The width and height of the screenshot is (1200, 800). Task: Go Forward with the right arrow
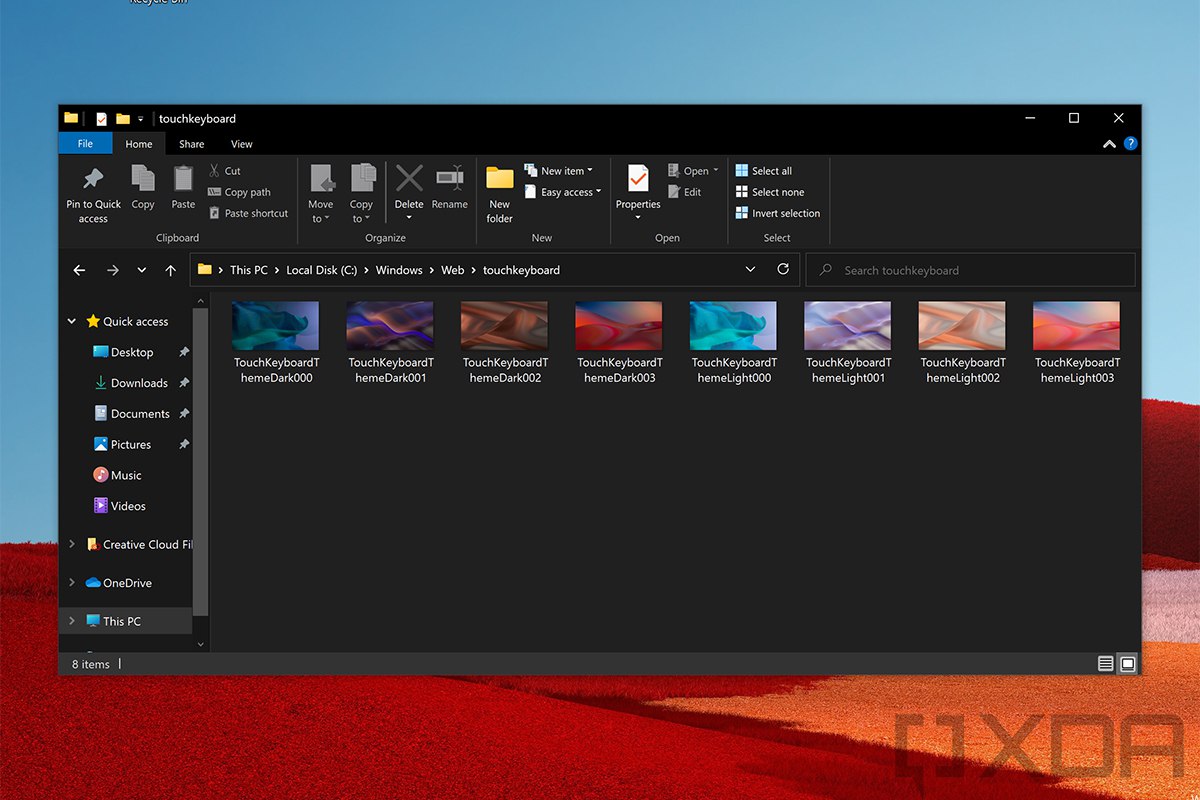pyautogui.click(x=112, y=270)
